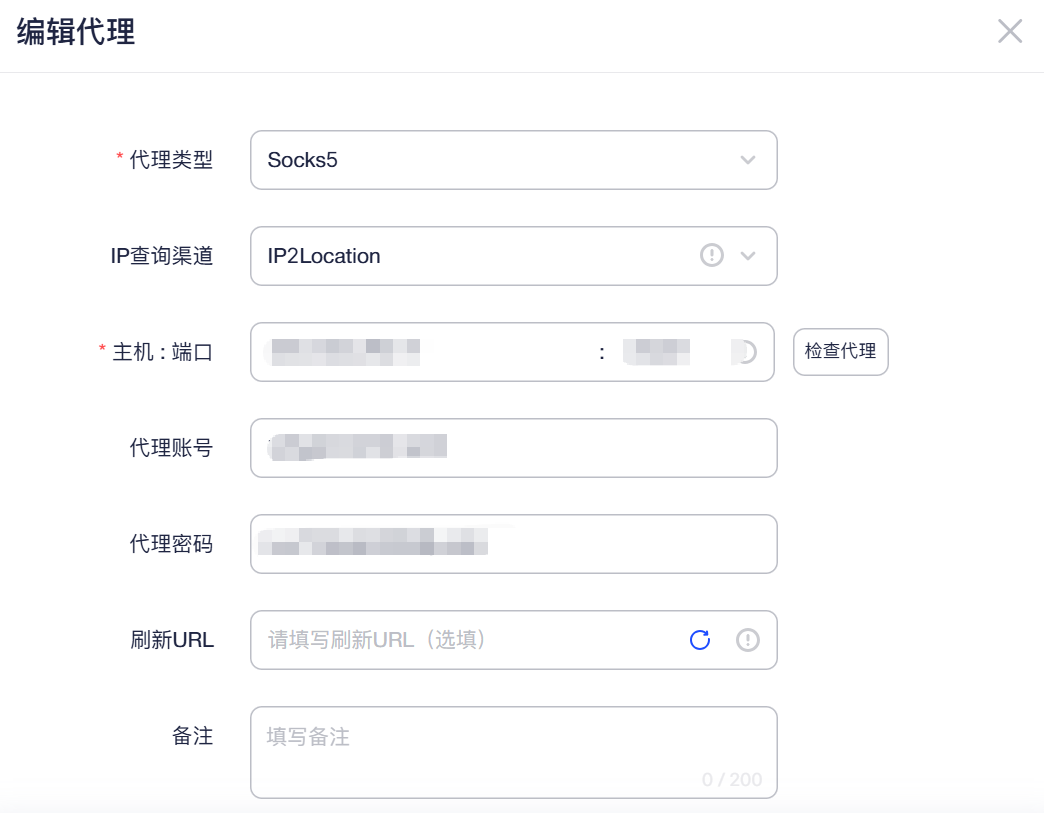Focus the 代理密码 input field
This screenshot has height=813, width=1044.
[x=513, y=543]
